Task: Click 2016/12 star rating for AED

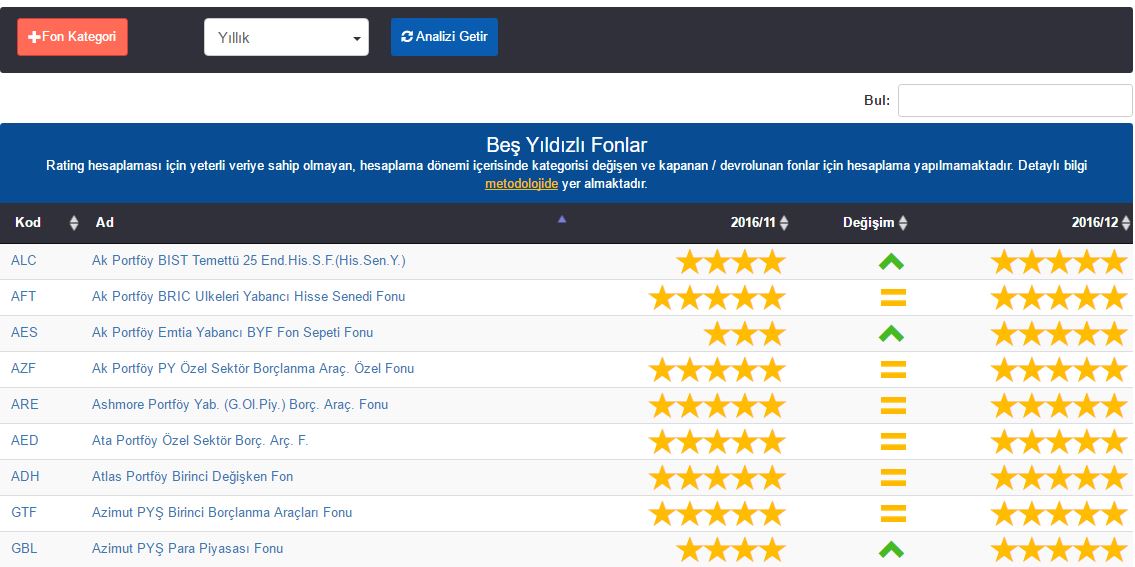Action: 1059,441
